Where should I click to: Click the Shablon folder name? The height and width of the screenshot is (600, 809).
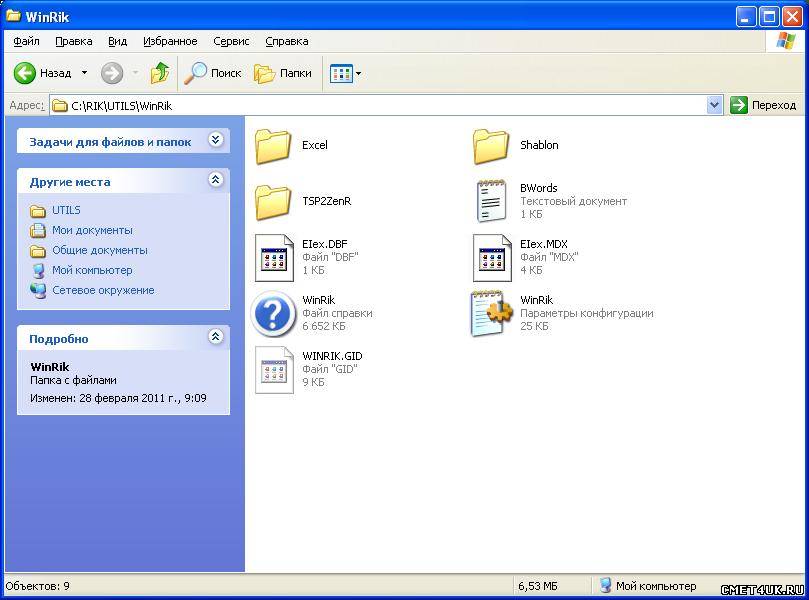(539, 145)
